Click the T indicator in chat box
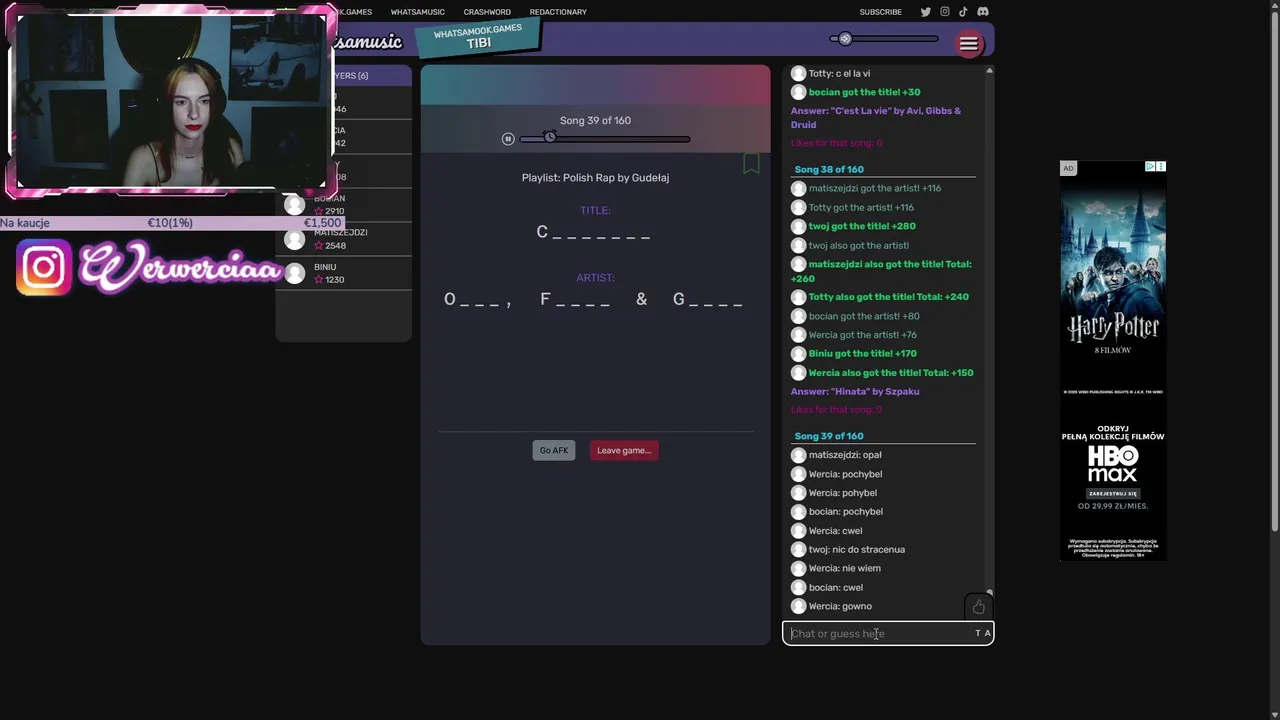Image resolution: width=1280 pixels, height=720 pixels. [978, 633]
